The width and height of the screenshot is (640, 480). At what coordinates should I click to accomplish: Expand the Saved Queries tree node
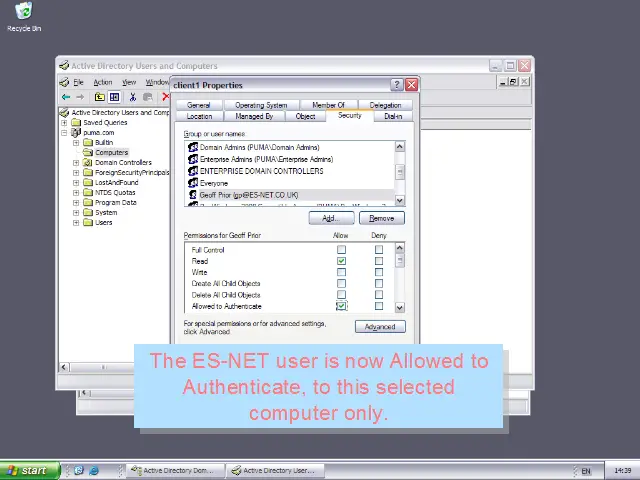[64, 123]
